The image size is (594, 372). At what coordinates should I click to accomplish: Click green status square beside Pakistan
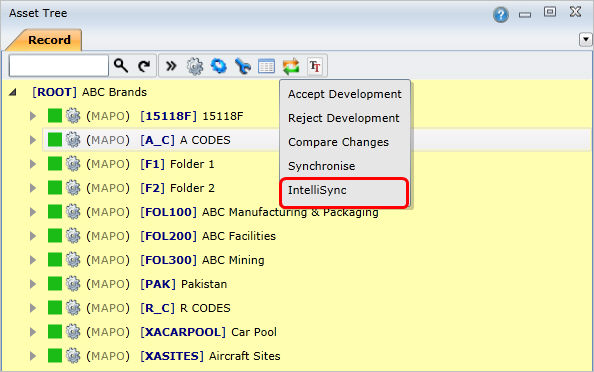(x=55, y=284)
